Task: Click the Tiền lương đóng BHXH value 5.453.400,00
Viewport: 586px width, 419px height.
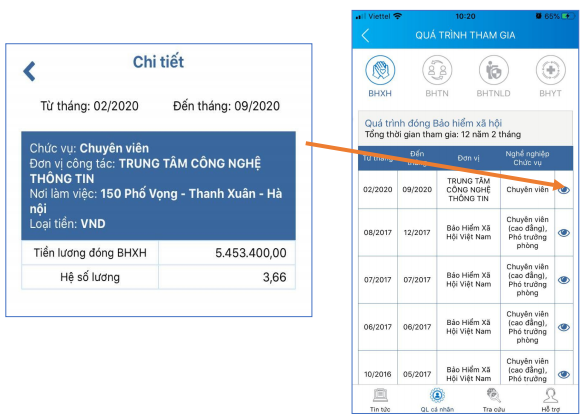Action: pyautogui.click(x=251, y=253)
